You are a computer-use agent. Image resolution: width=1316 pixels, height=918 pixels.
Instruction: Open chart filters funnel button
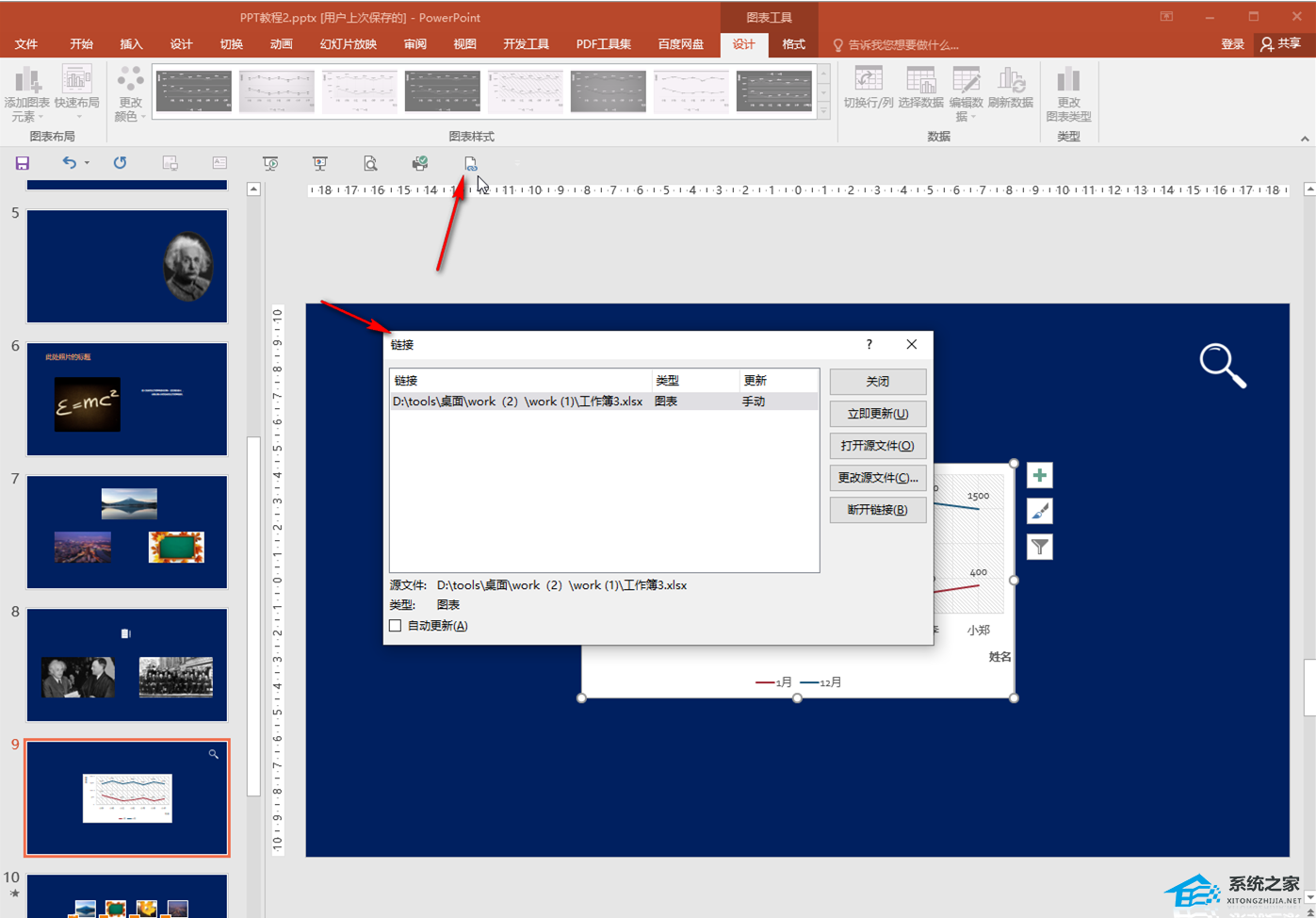pyautogui.click(x=1039, y=548)
